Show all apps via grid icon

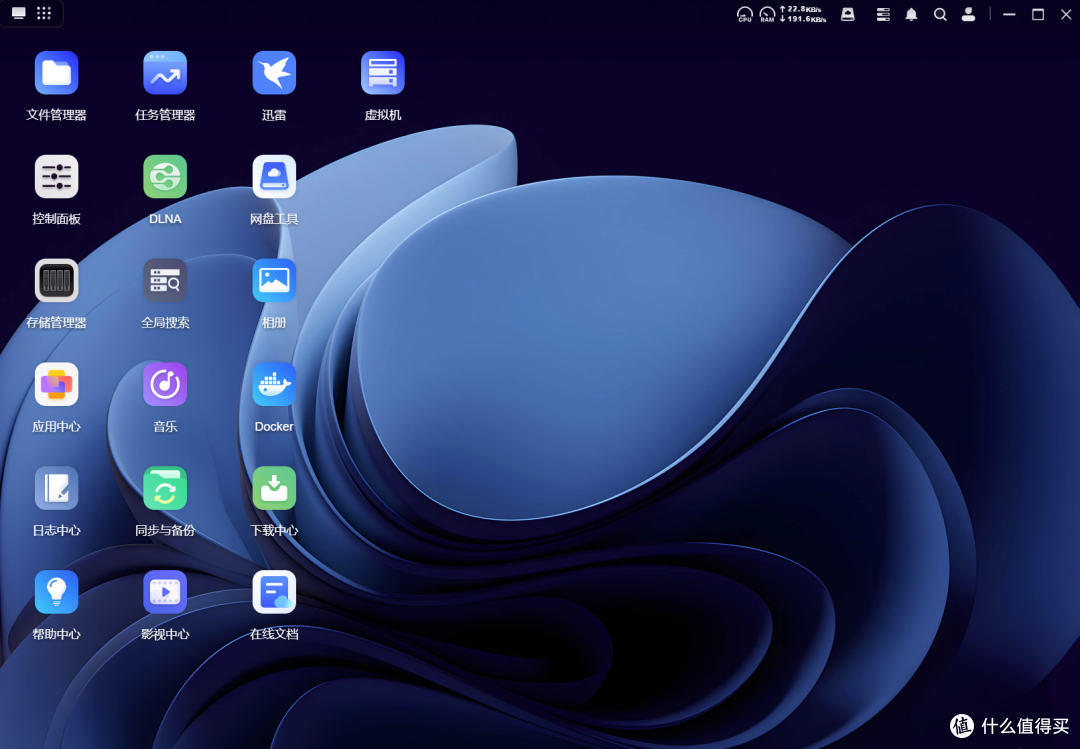[44, 13]
